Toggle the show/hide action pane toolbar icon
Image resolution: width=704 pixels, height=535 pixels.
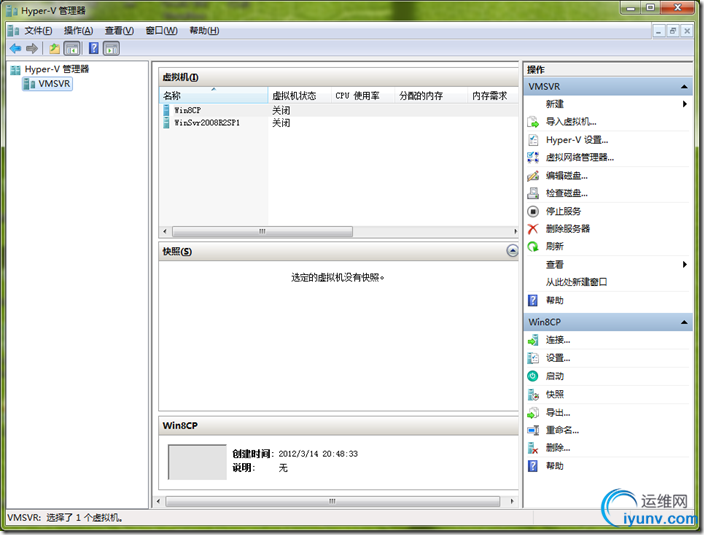pyautogui.click(x=111, y=48)
